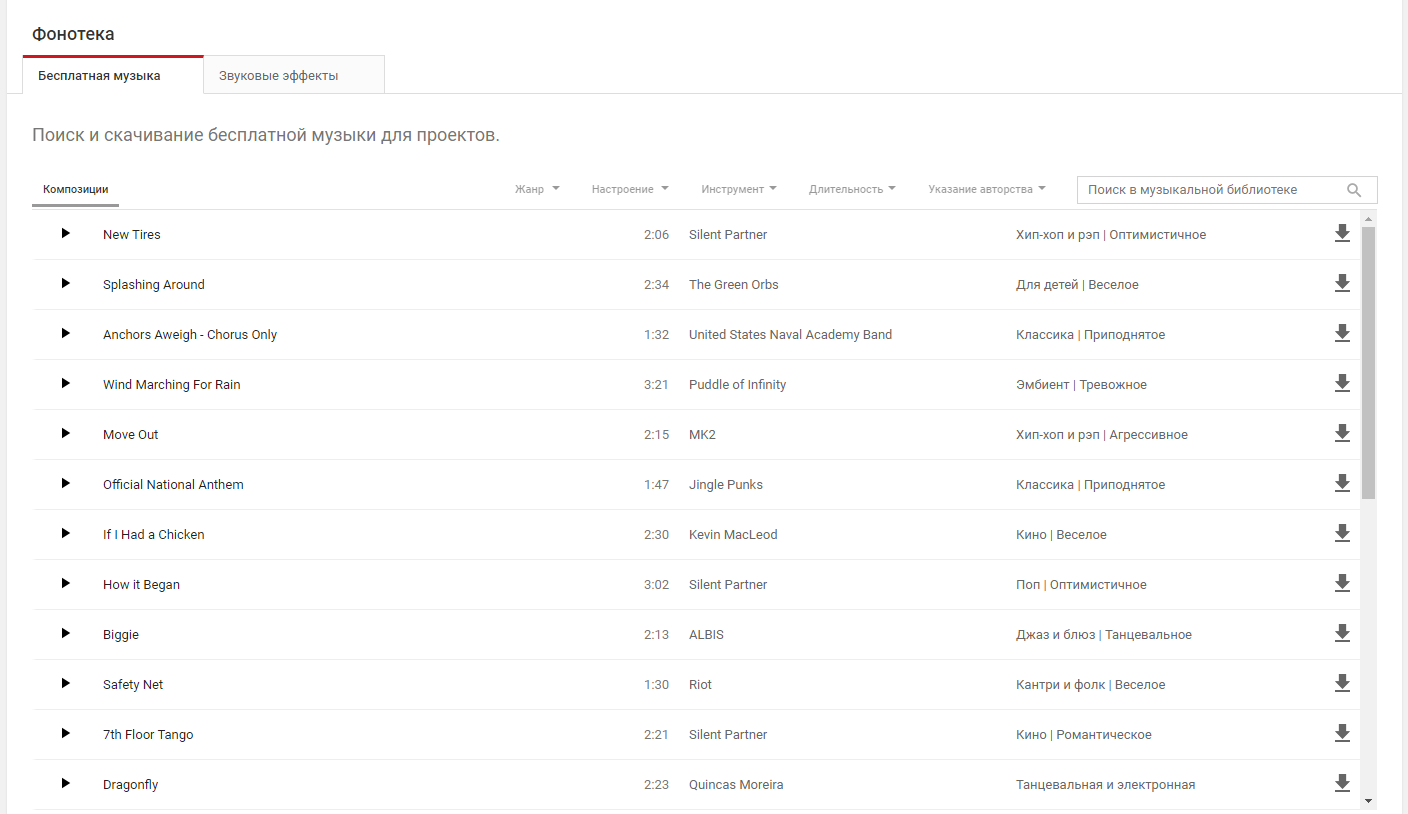Play the track Move Out
This screenshot has height=814, width=1408.
[66, 433]
